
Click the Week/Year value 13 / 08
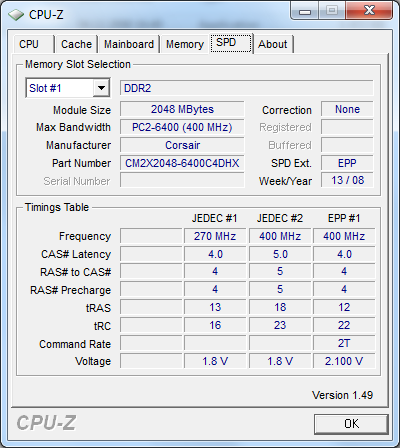[347, 180]
